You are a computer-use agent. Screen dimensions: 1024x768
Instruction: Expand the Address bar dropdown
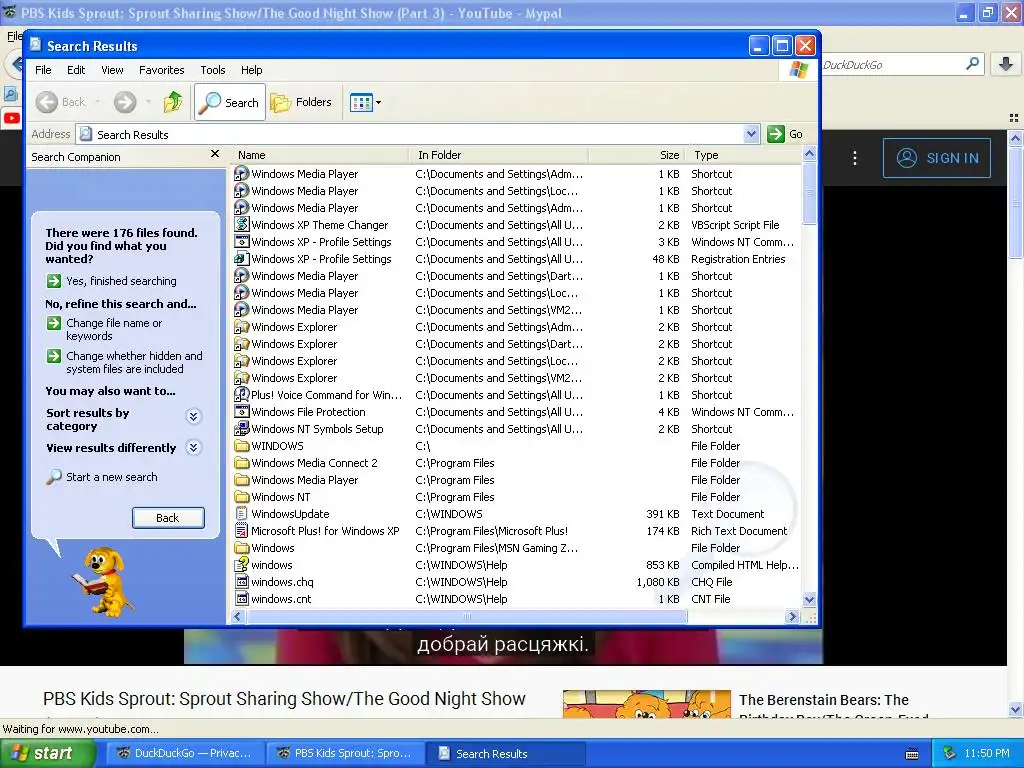pos(751,134)
